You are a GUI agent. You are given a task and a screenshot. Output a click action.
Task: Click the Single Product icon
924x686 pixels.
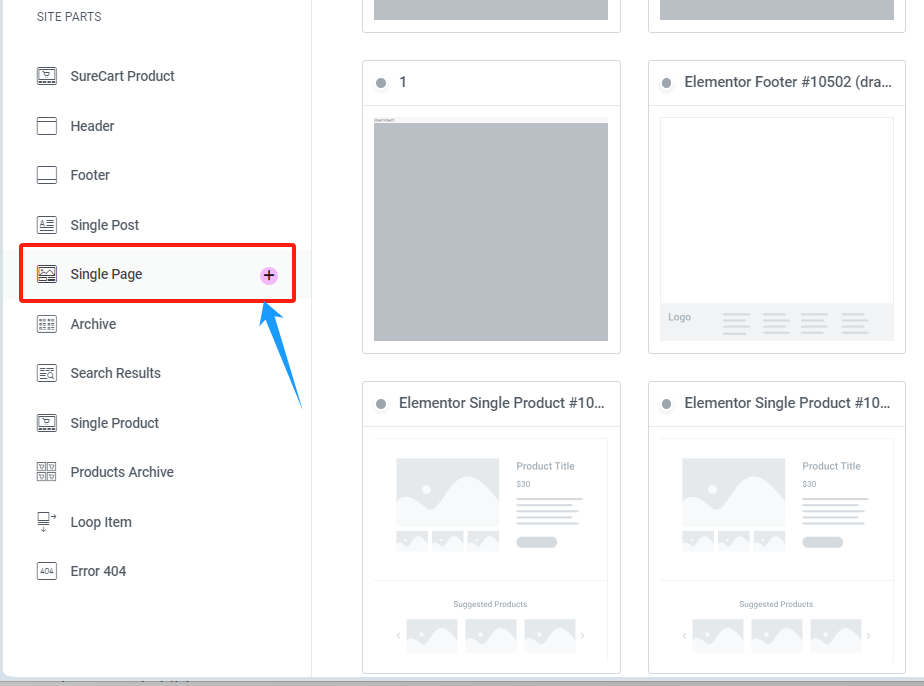(x=46, y=423)
